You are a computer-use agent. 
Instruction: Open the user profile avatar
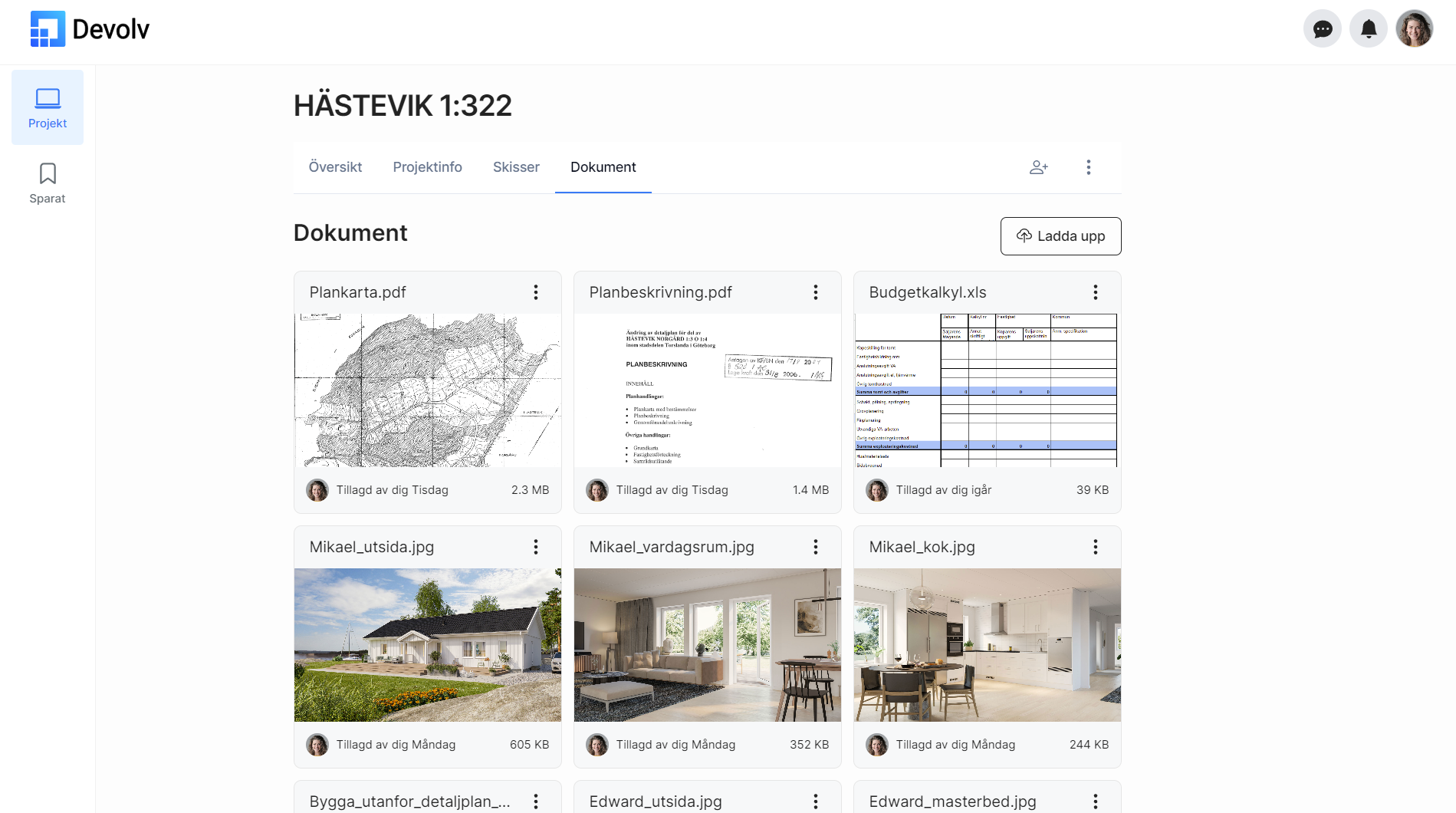[1415, 29]
